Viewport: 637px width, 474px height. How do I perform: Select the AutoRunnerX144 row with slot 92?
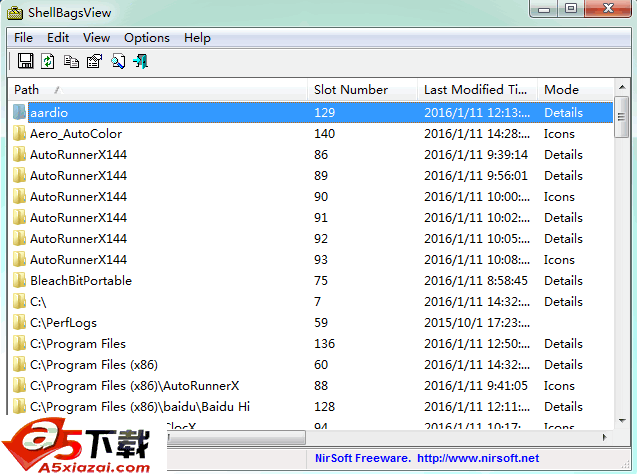pos(311,238)
